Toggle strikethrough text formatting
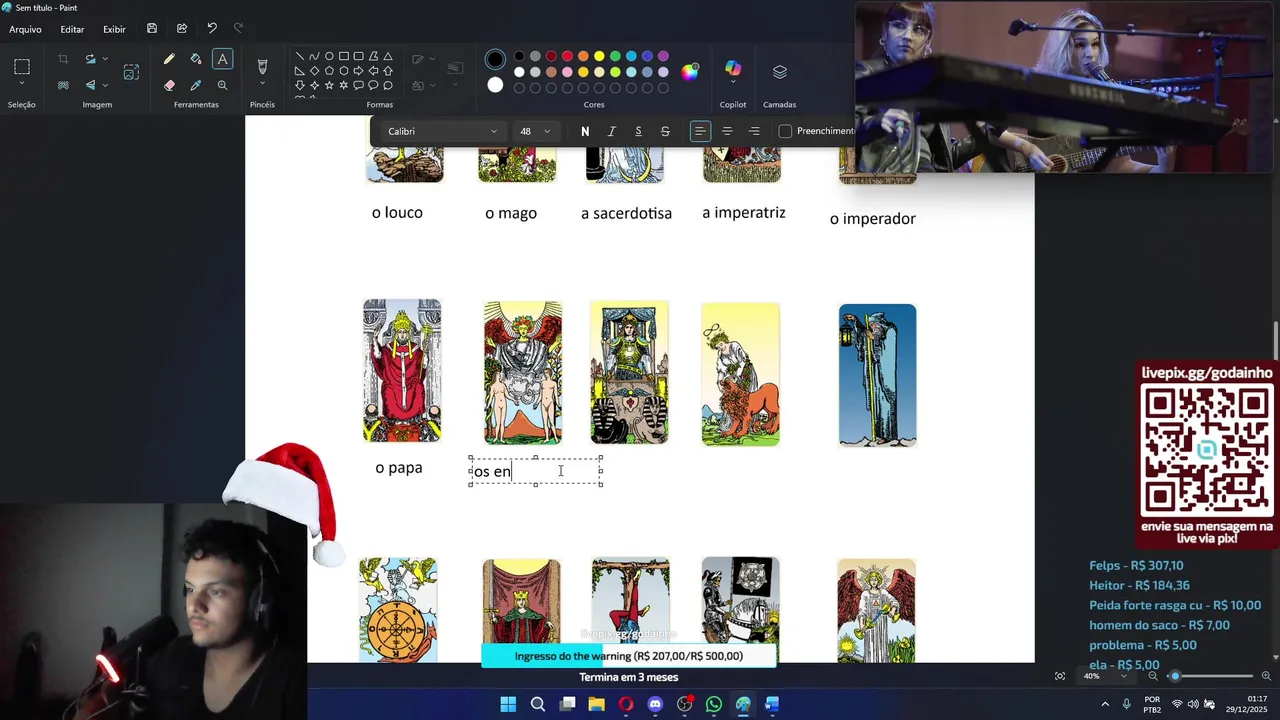The height and width of the screenshot is (720, 1280). tap(665, 131)
